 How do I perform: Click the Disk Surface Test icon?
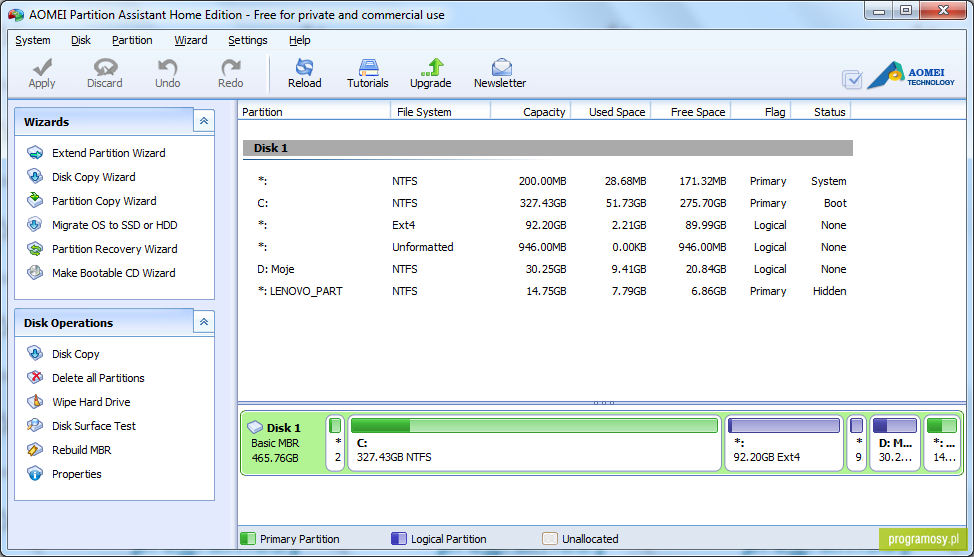point(35,425)
